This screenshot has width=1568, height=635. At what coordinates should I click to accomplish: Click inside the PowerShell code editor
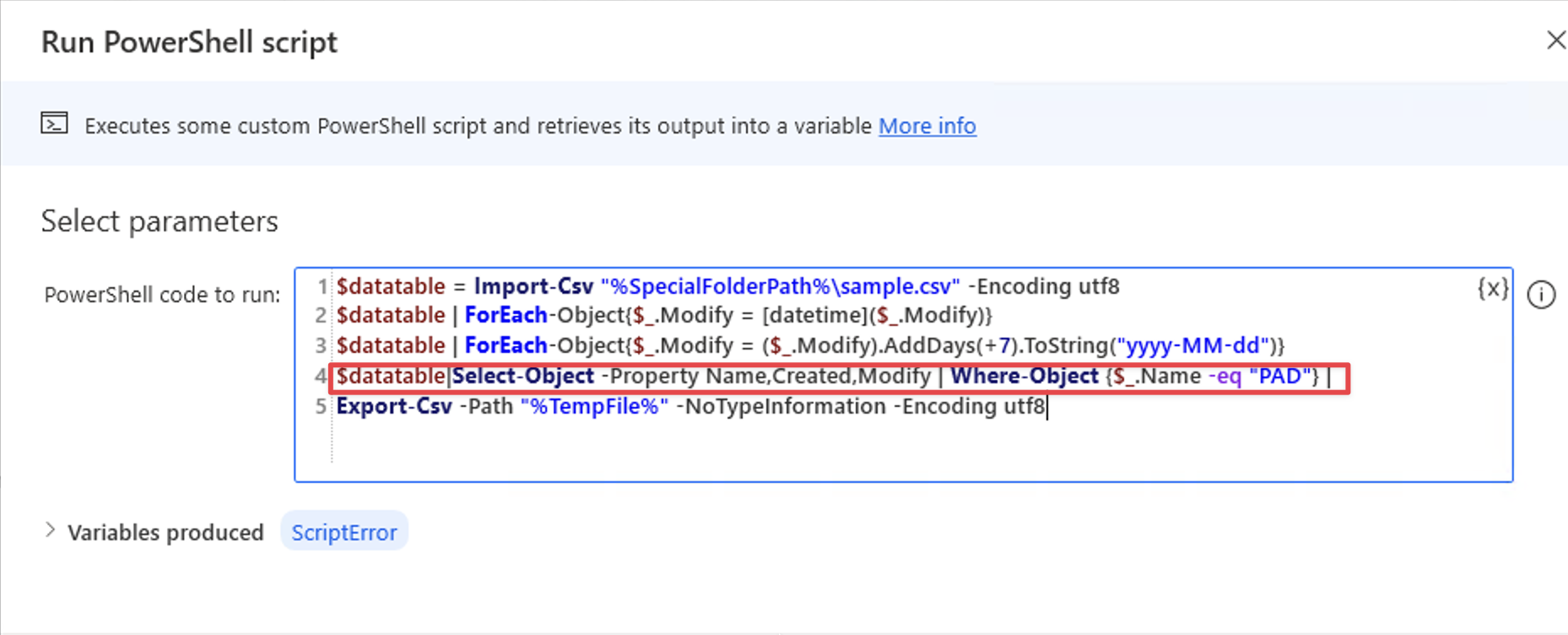click(x=760, y=448)
